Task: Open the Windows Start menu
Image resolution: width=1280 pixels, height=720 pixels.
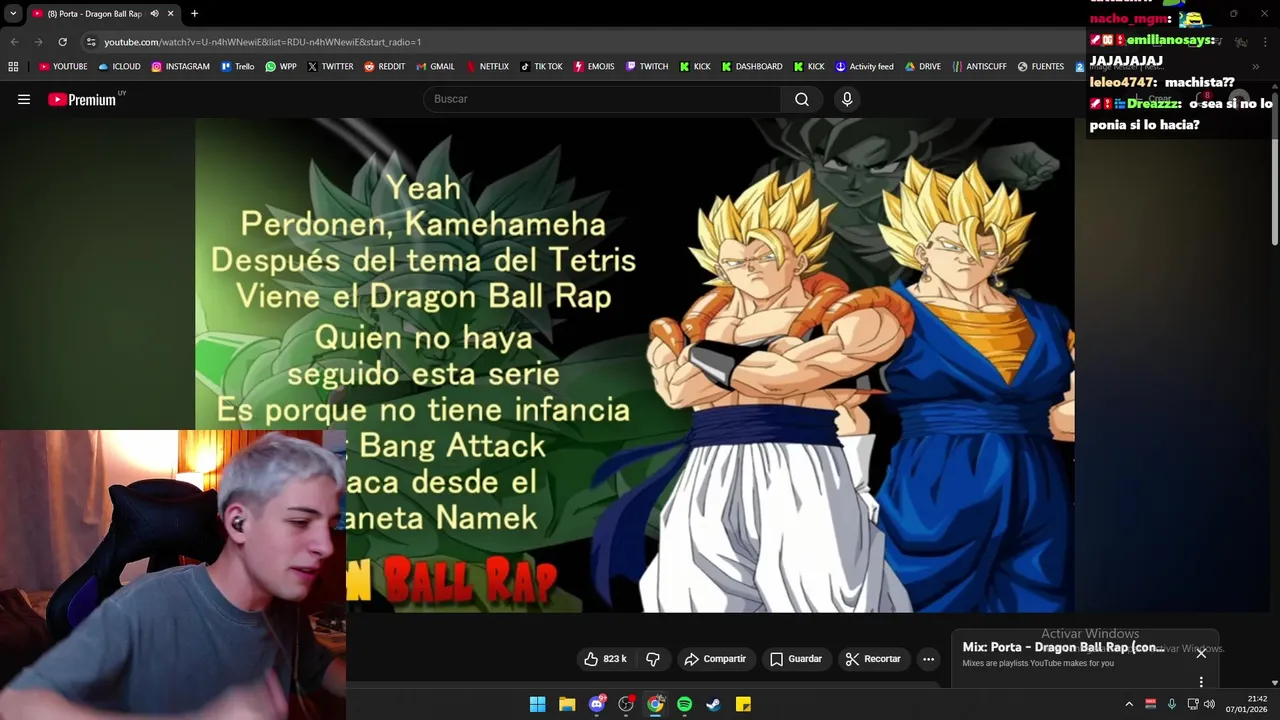Action: [x=537, y=704]
